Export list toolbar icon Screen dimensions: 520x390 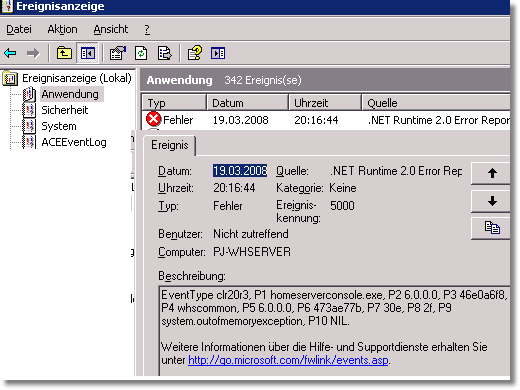(x=165, y=53)
